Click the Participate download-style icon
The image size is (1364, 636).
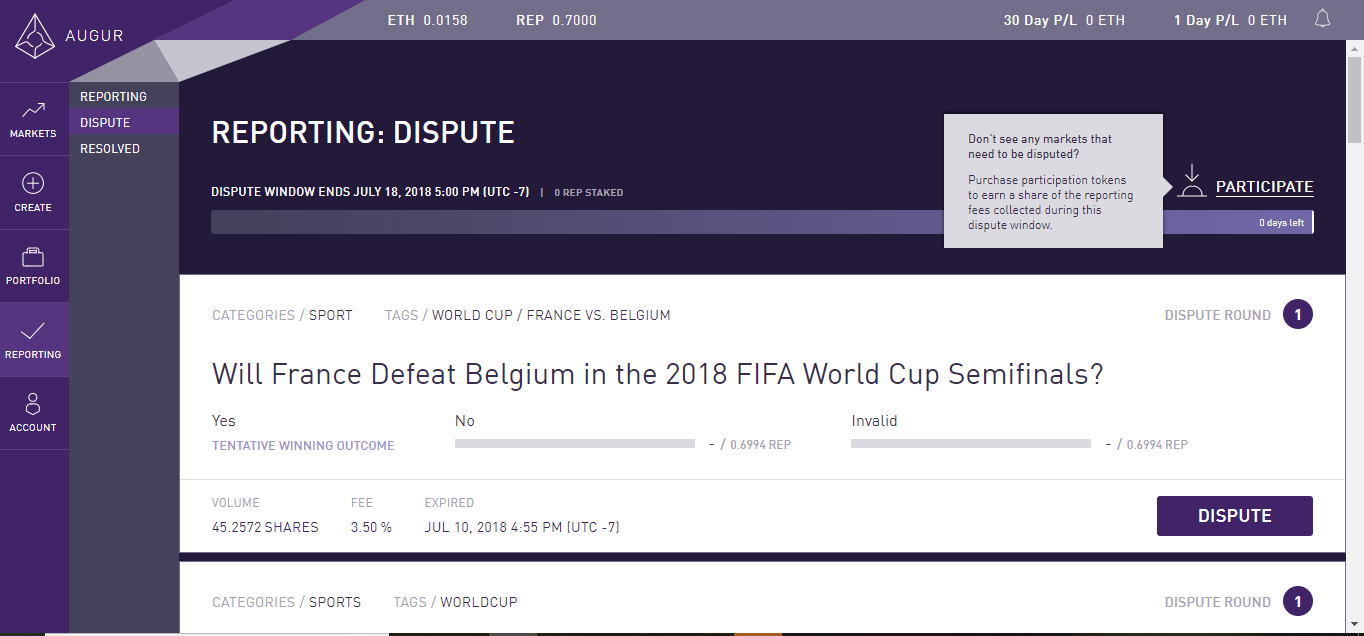1191,181
